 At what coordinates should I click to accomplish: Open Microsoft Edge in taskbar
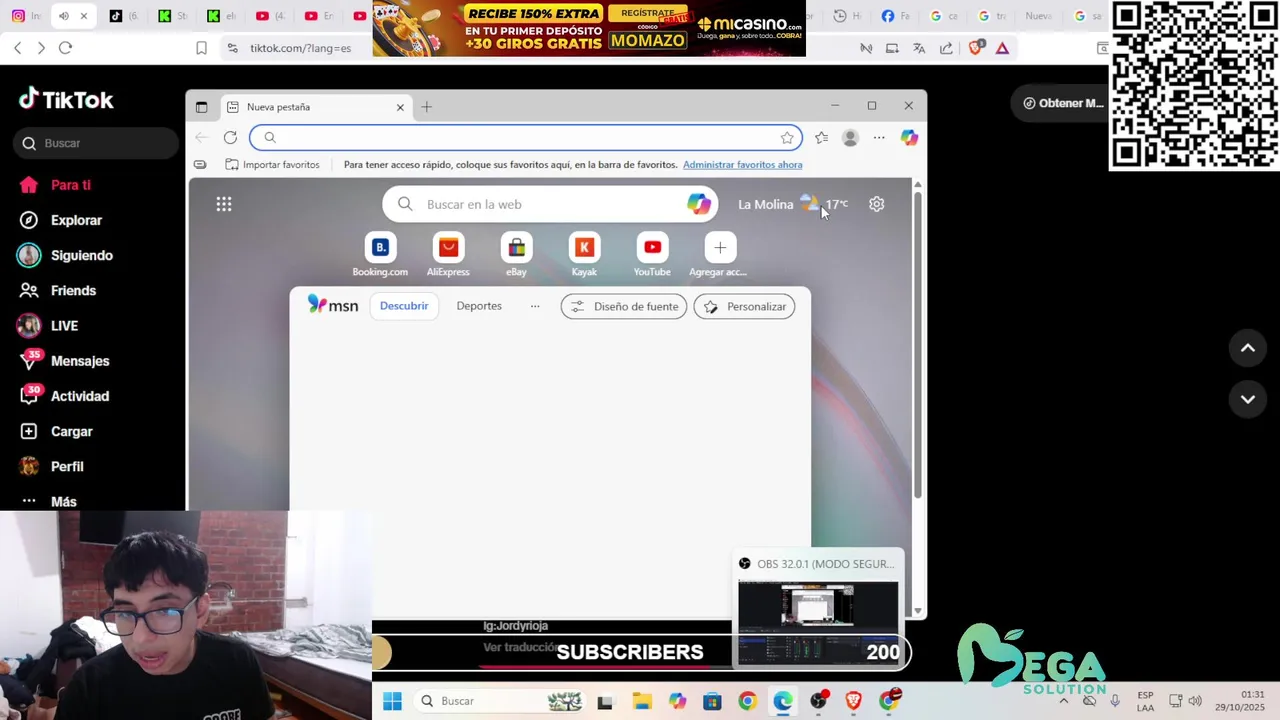783,701
